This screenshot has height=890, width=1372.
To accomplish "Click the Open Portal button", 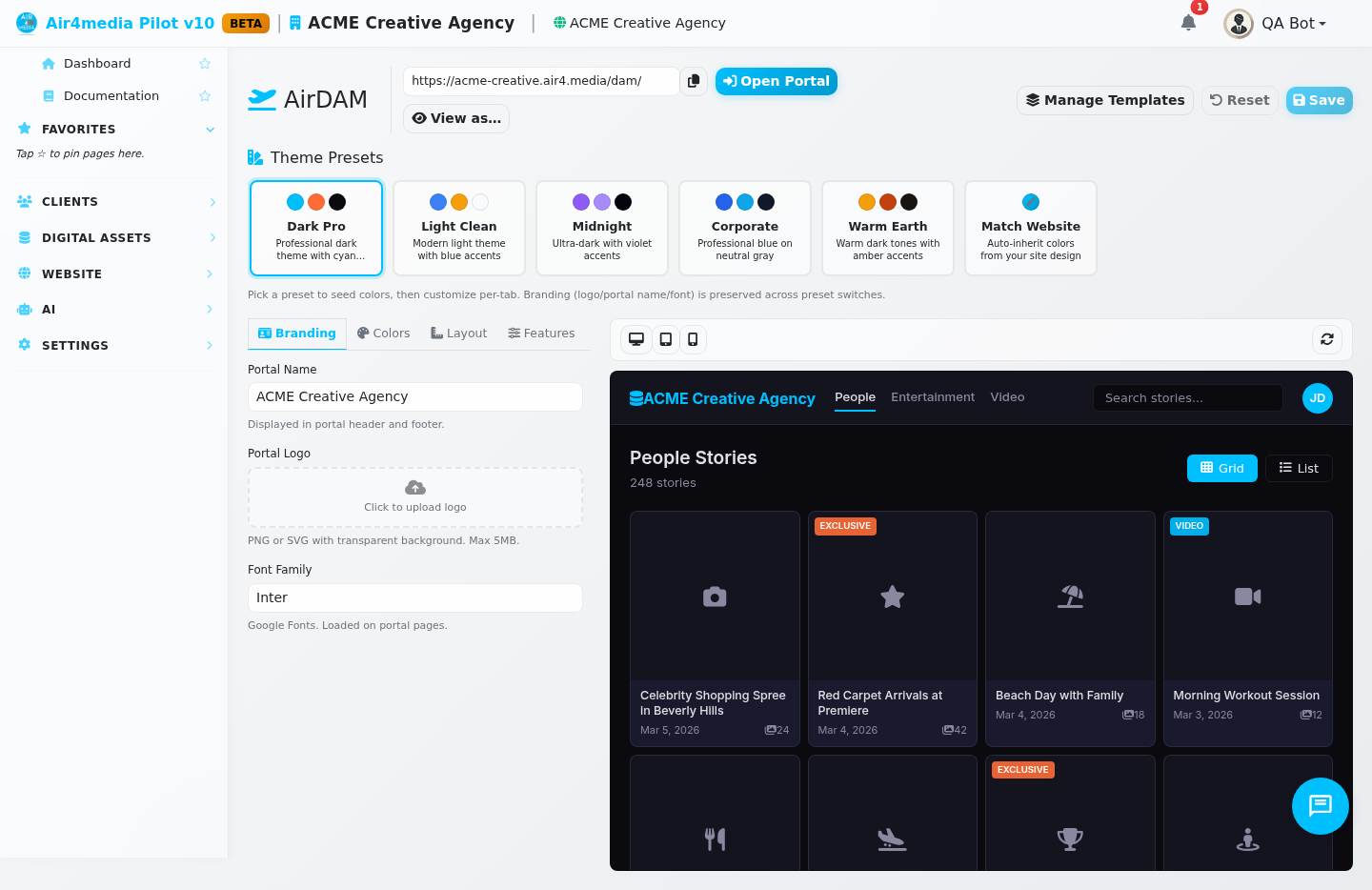I will pos(777,81).
